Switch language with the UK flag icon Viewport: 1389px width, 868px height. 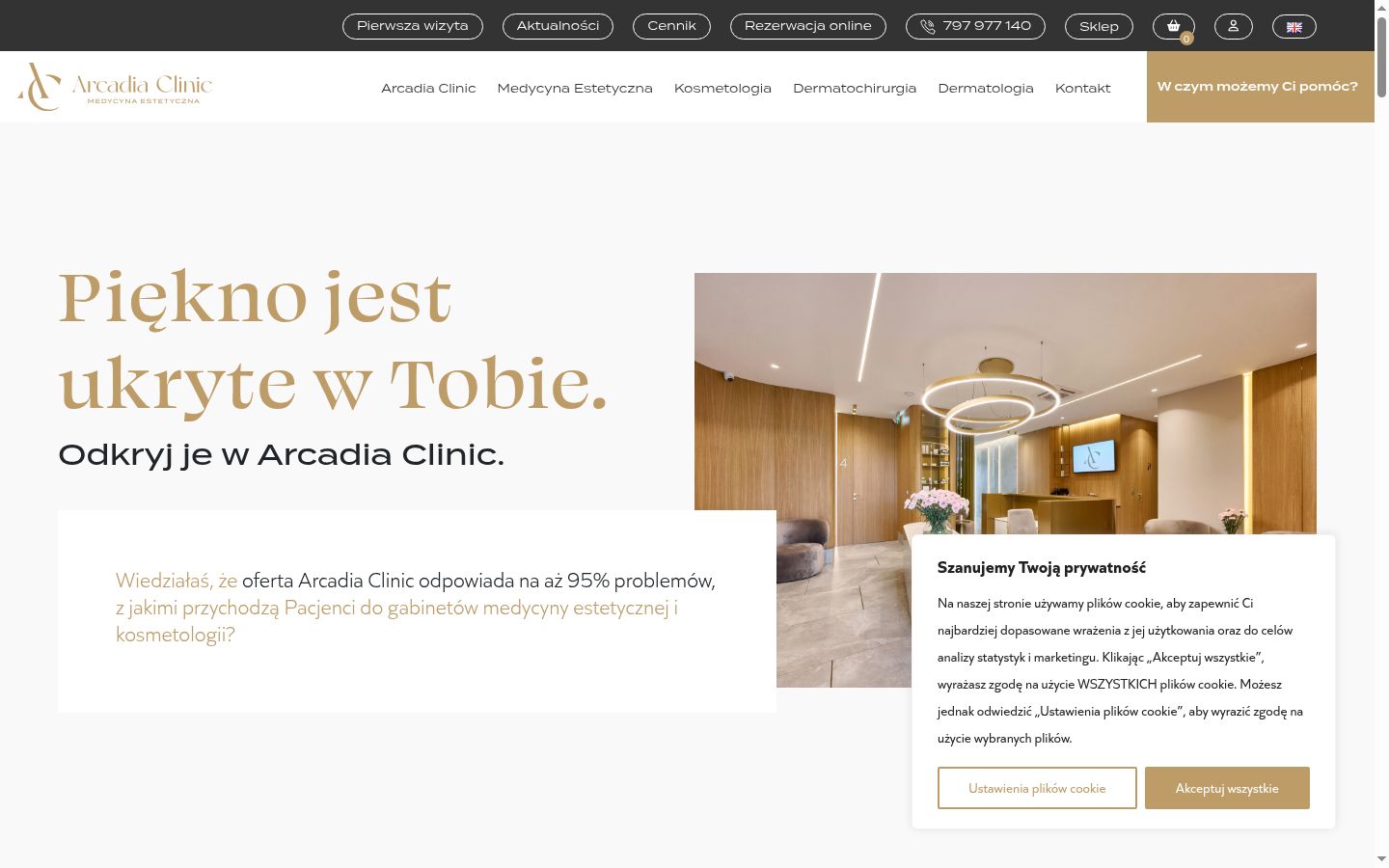pyautogui.click(x=1294, y=27)
